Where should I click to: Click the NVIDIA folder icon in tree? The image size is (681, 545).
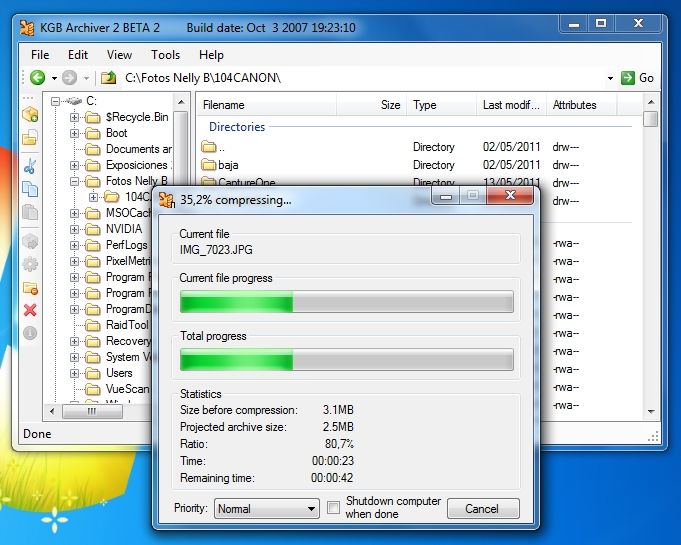[93, 229]
